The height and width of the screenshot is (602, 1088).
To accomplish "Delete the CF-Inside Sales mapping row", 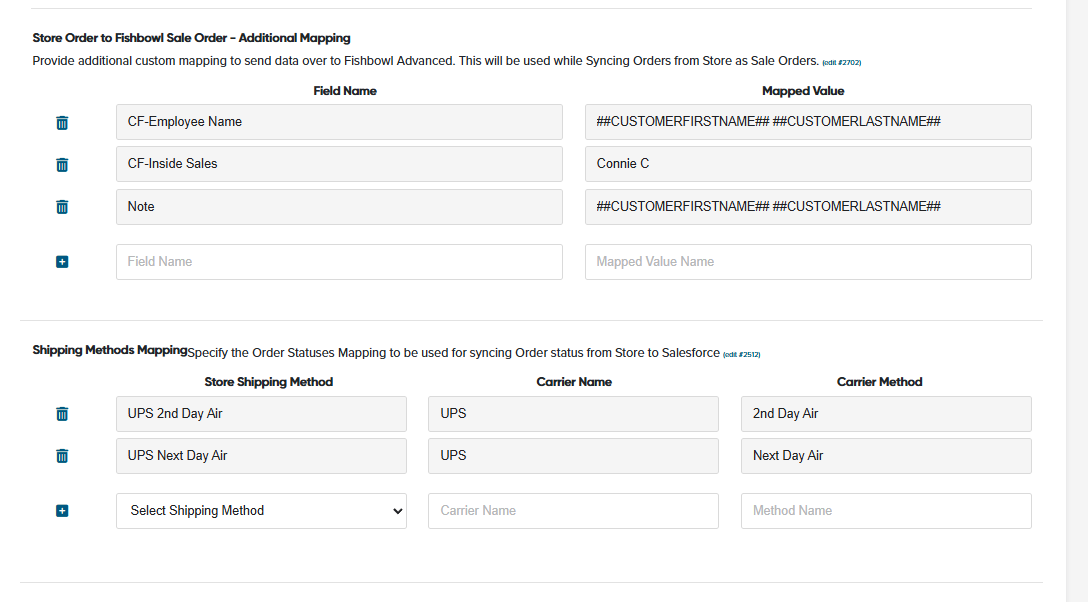I will 62,164.
